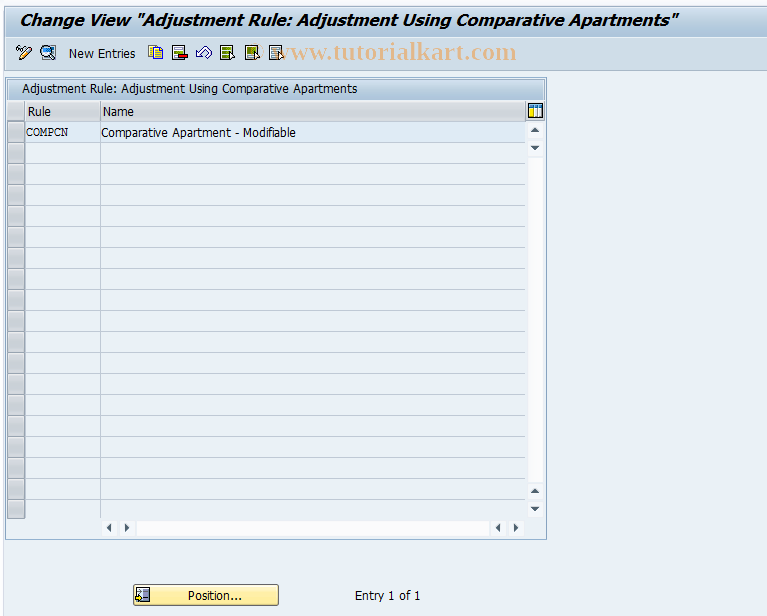Click the up arrow directly under the column settings icon
This screenshot has width=767, height=616.
coord(535,130)
